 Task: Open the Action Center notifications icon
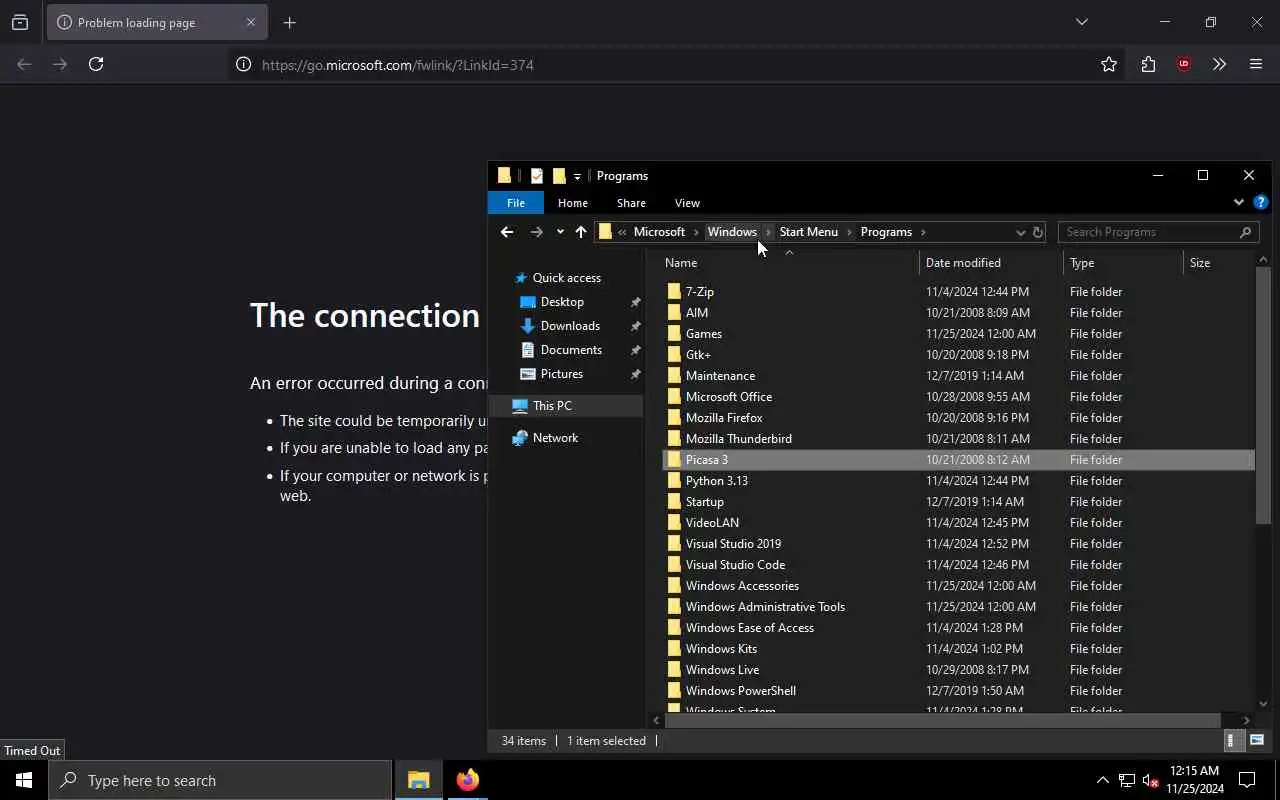click(1247, 780)
